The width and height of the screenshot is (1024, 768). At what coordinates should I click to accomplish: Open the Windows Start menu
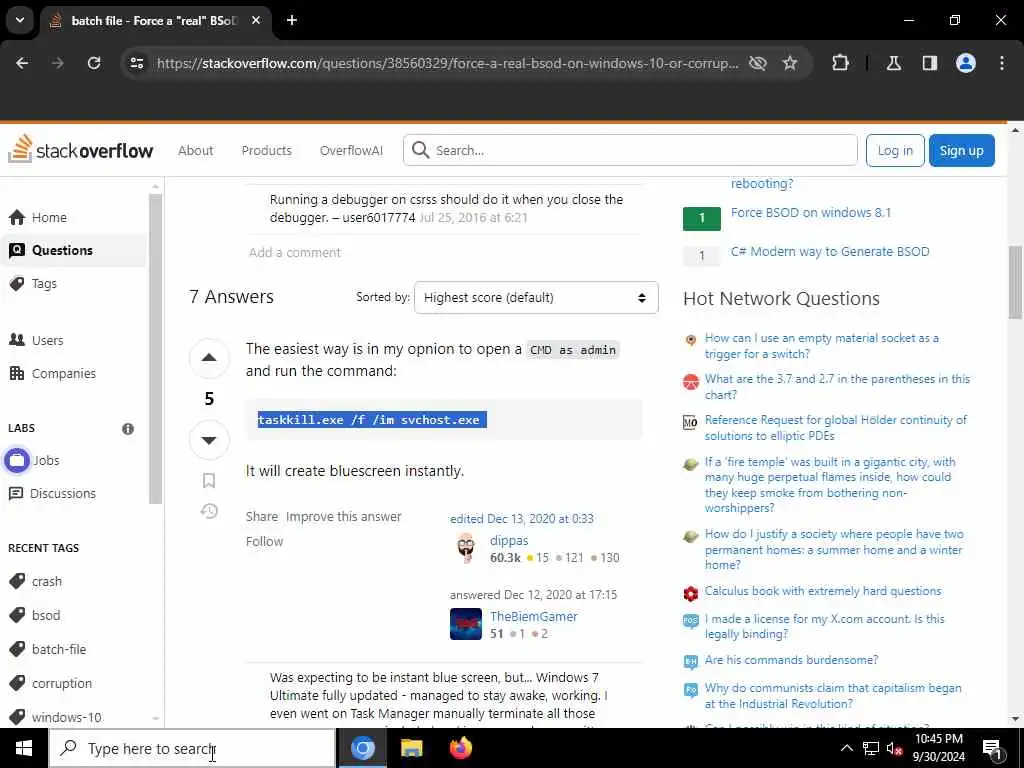(x=24, y=748)
